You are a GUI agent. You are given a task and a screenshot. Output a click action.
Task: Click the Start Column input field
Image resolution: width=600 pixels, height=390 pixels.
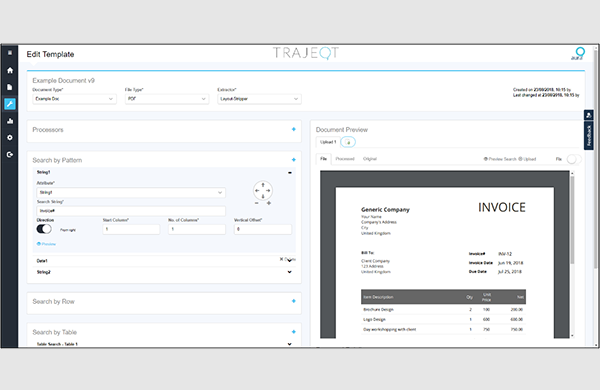(131, 229)
